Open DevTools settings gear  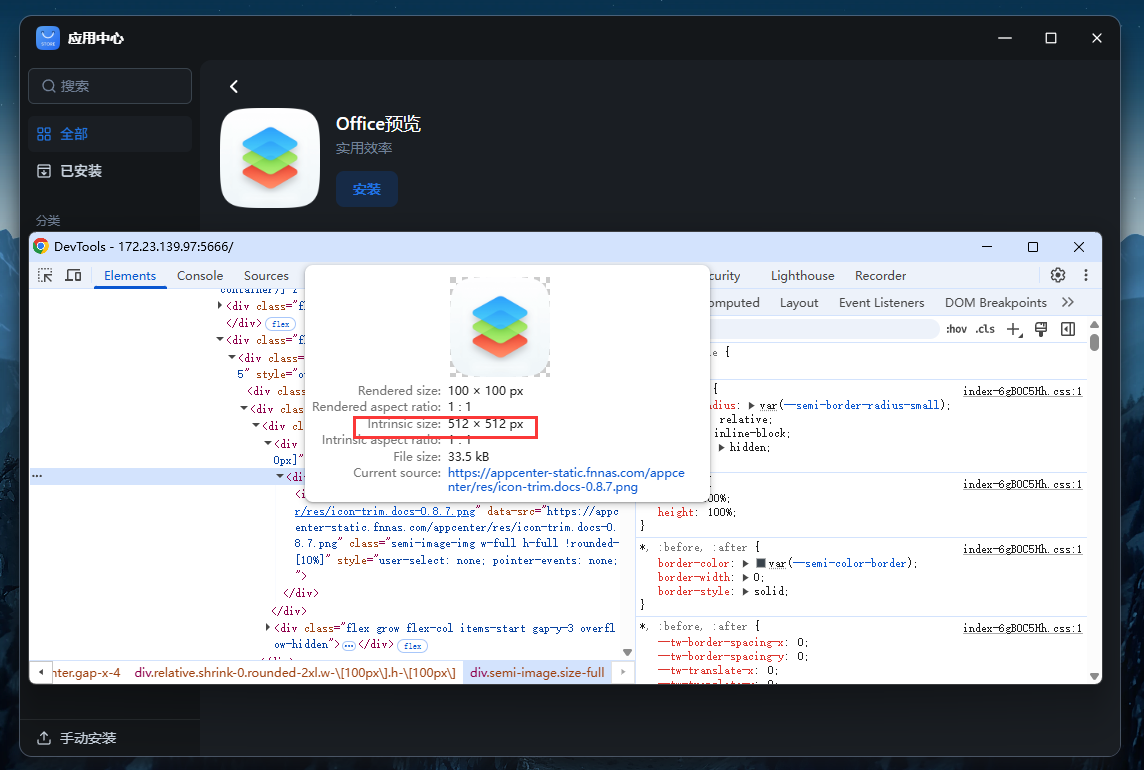pyautogui.click(x=1058, y=275)
